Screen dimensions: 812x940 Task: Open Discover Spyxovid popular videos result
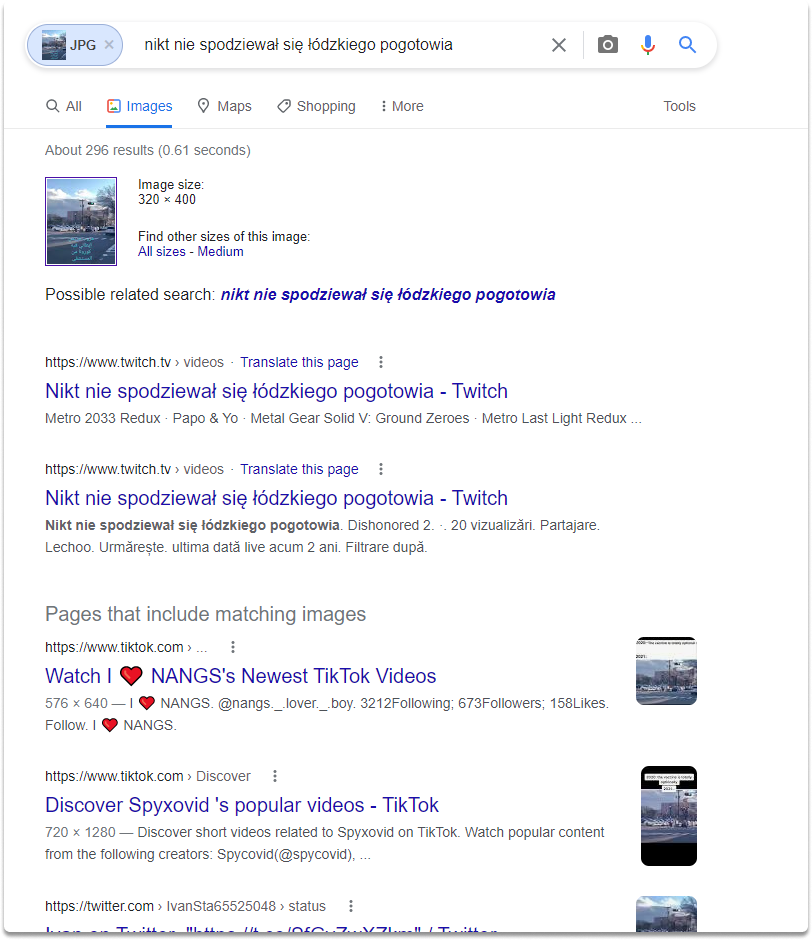(242, 805)
